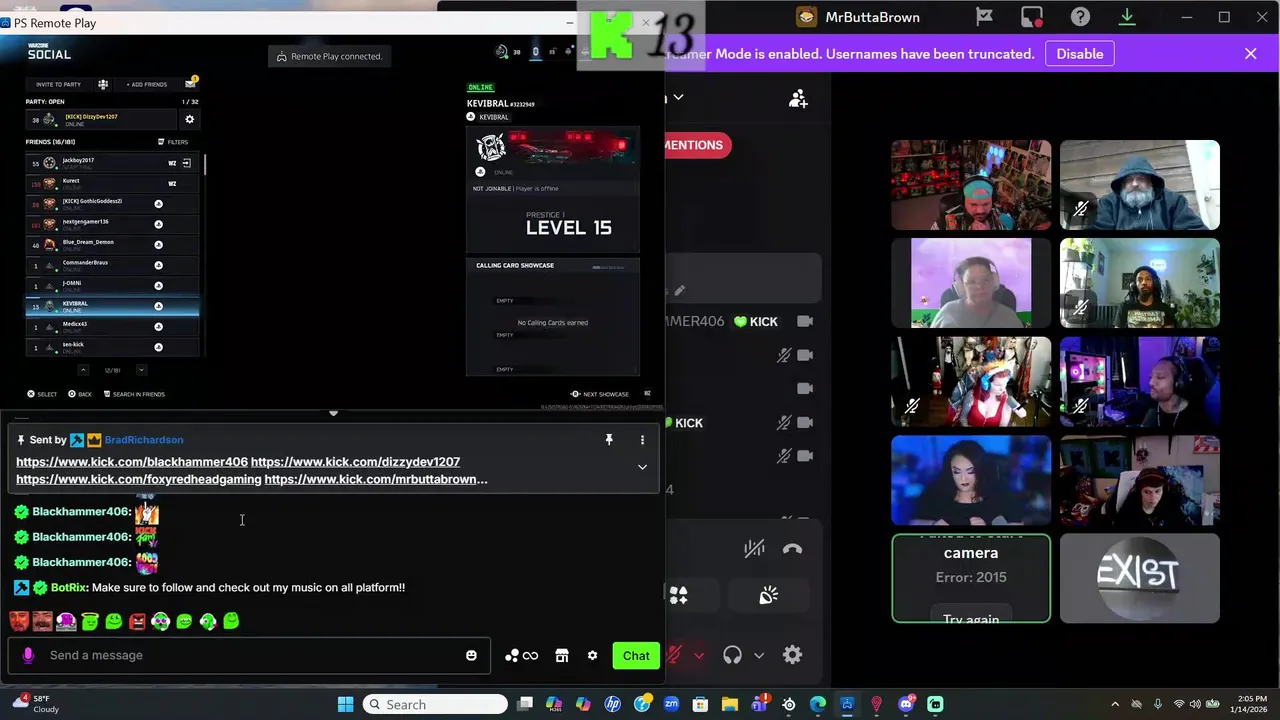
Task: Open the emoji picker in chat input
Action: (x=471, y=656)
